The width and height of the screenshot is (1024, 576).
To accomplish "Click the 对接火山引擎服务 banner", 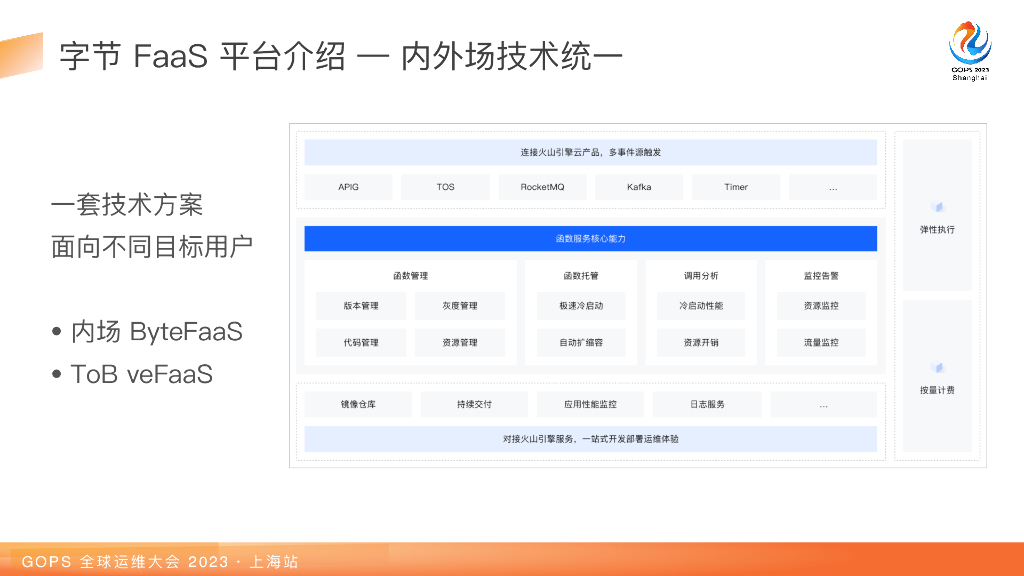I will [x=590, y=439].
